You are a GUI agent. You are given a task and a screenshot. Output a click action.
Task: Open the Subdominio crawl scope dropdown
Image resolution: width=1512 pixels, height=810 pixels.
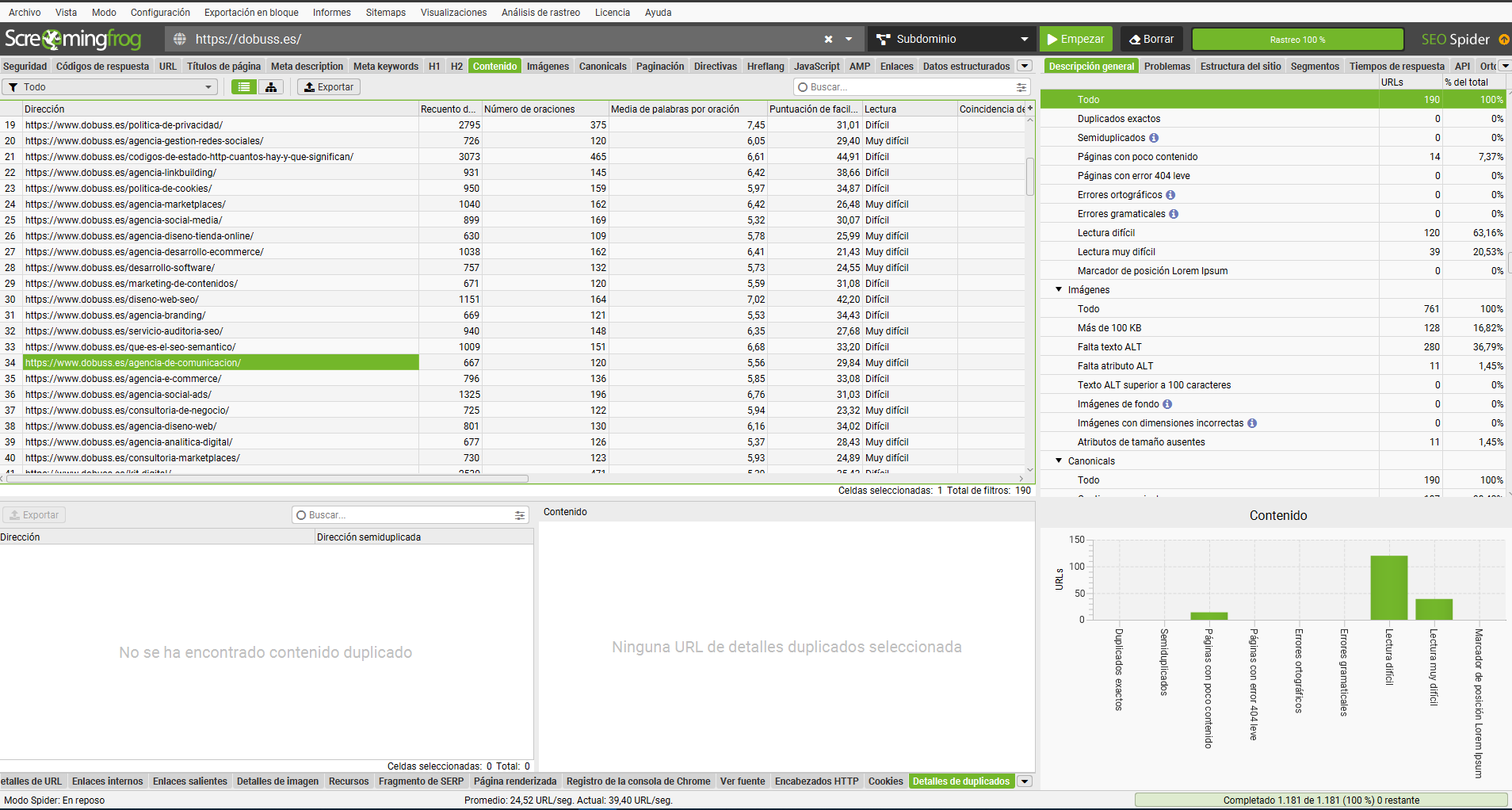tap(952, 39)
